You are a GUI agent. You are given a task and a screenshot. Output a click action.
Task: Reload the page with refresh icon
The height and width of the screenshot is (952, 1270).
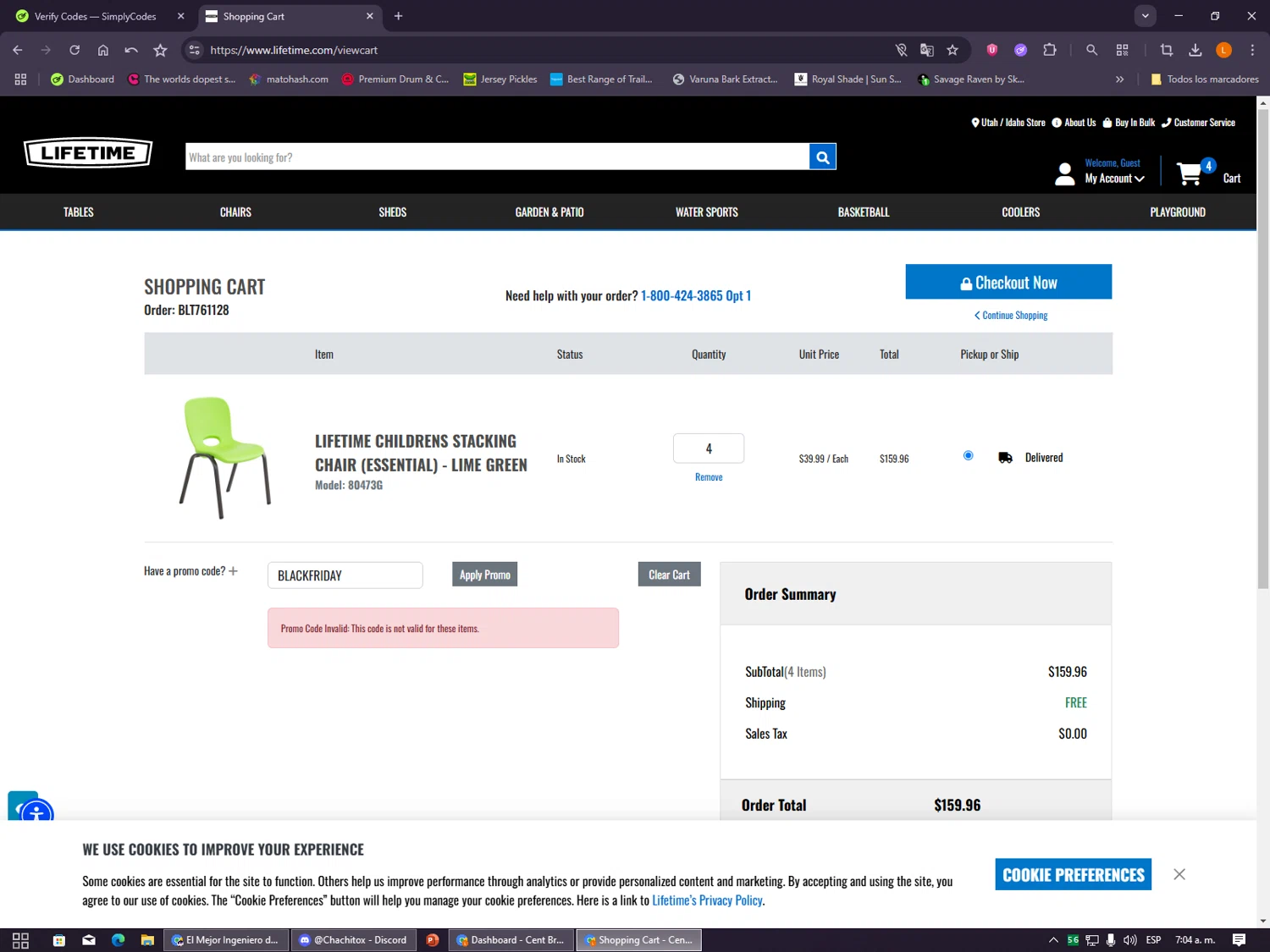point(75,50)
